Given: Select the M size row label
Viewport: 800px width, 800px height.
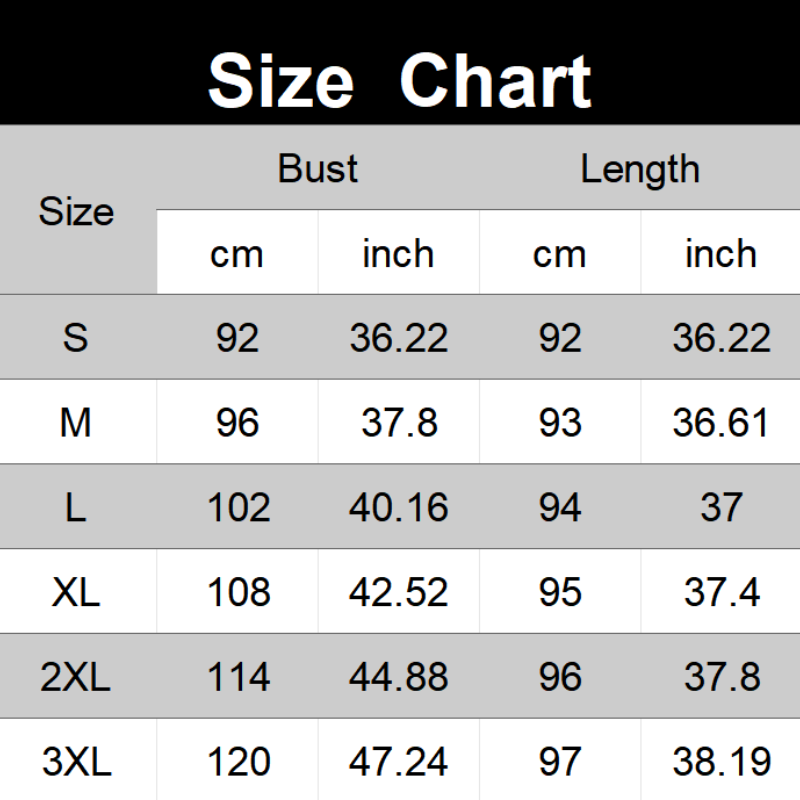Looking at the screenshot, I should (77, 423).
